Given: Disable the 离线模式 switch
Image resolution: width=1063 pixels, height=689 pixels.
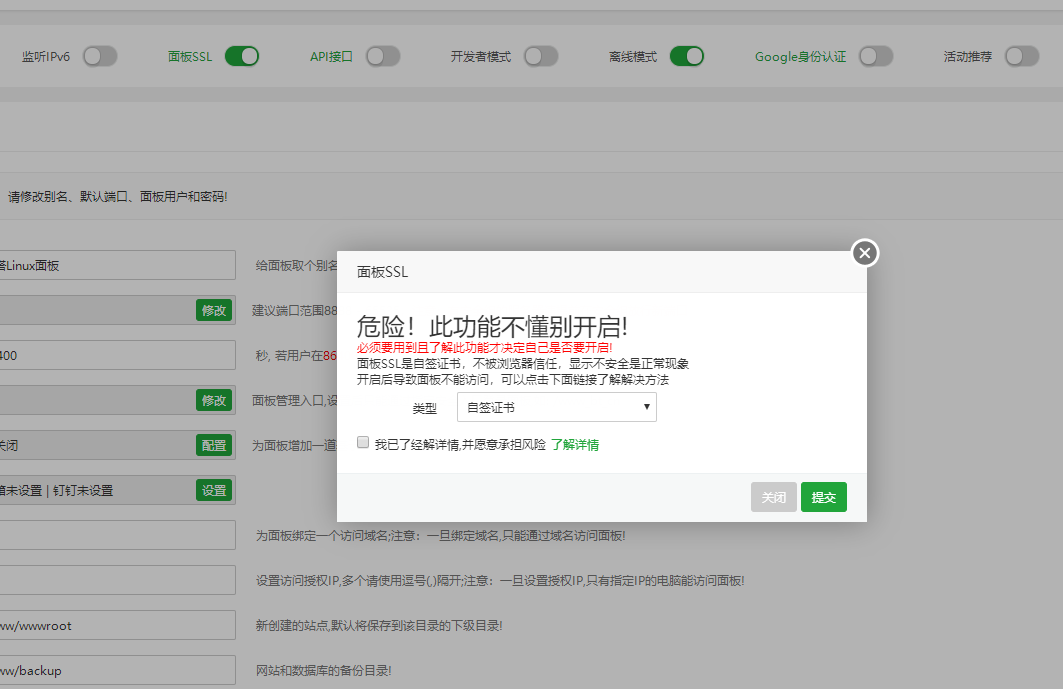Looking at the screenshot, I should point(687,56).
